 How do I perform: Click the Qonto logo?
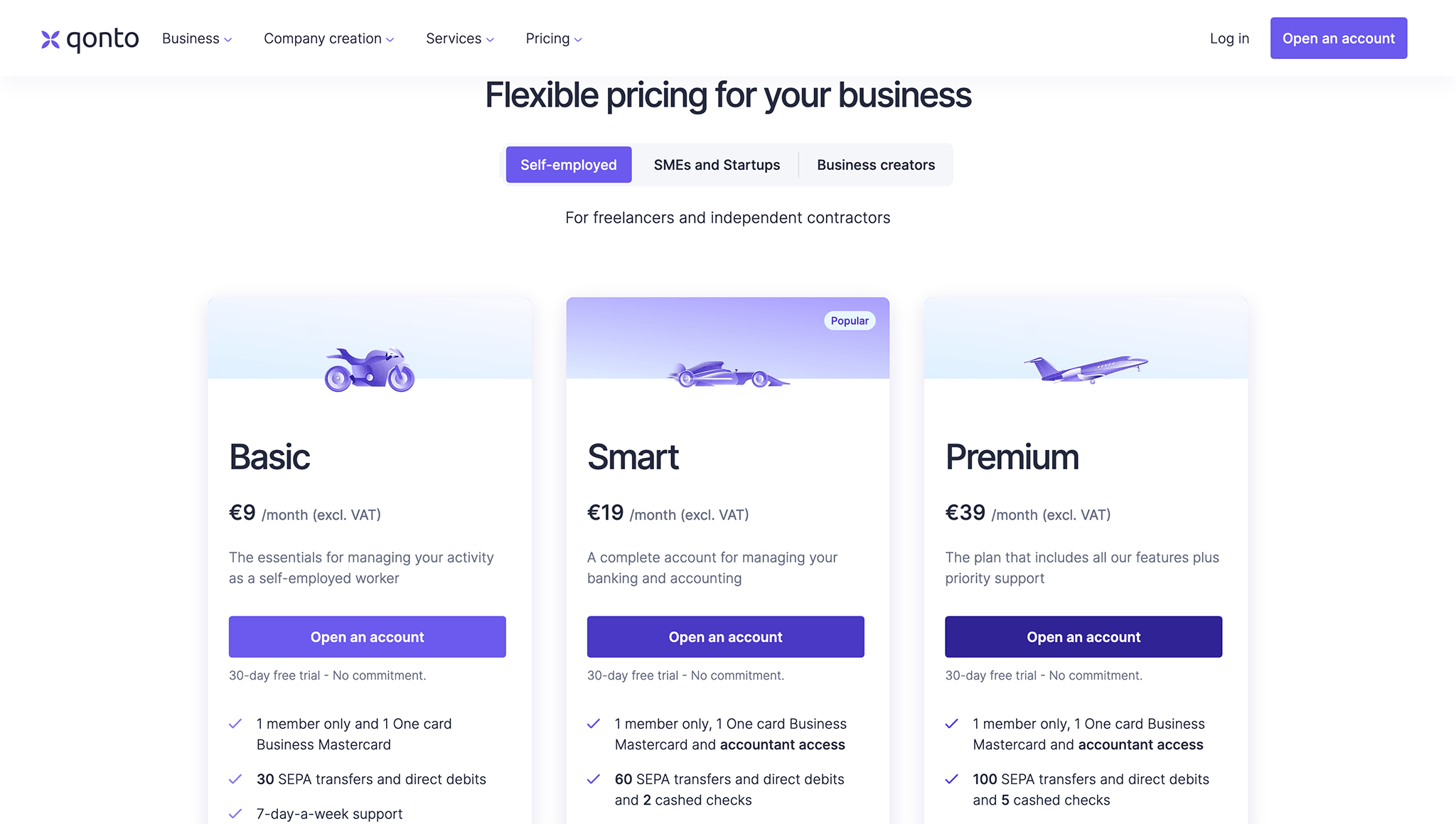tap(90, 38)
